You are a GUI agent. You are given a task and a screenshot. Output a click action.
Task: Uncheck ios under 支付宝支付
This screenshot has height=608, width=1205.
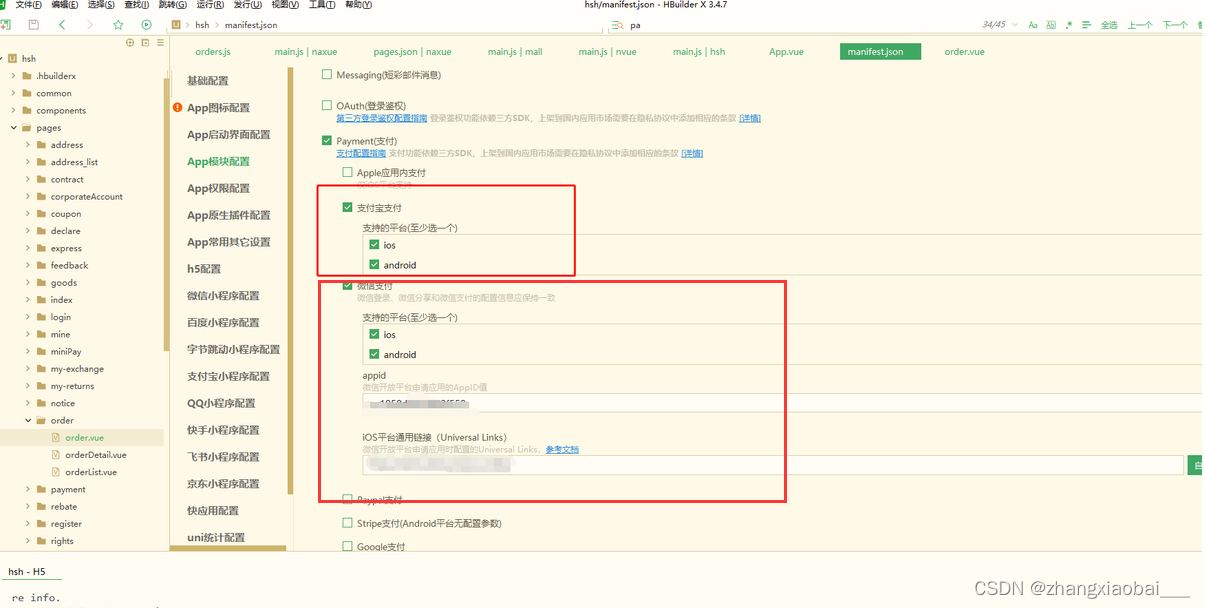pos(374,245)
